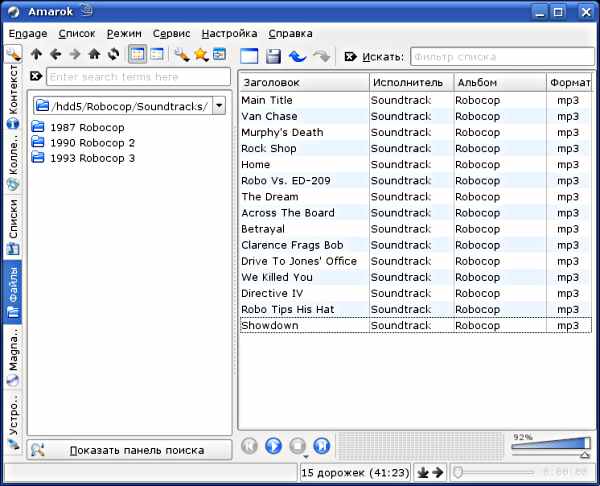Select the Robo Vs. ED-209 track
600x486 pixels.
coord(415,181)
